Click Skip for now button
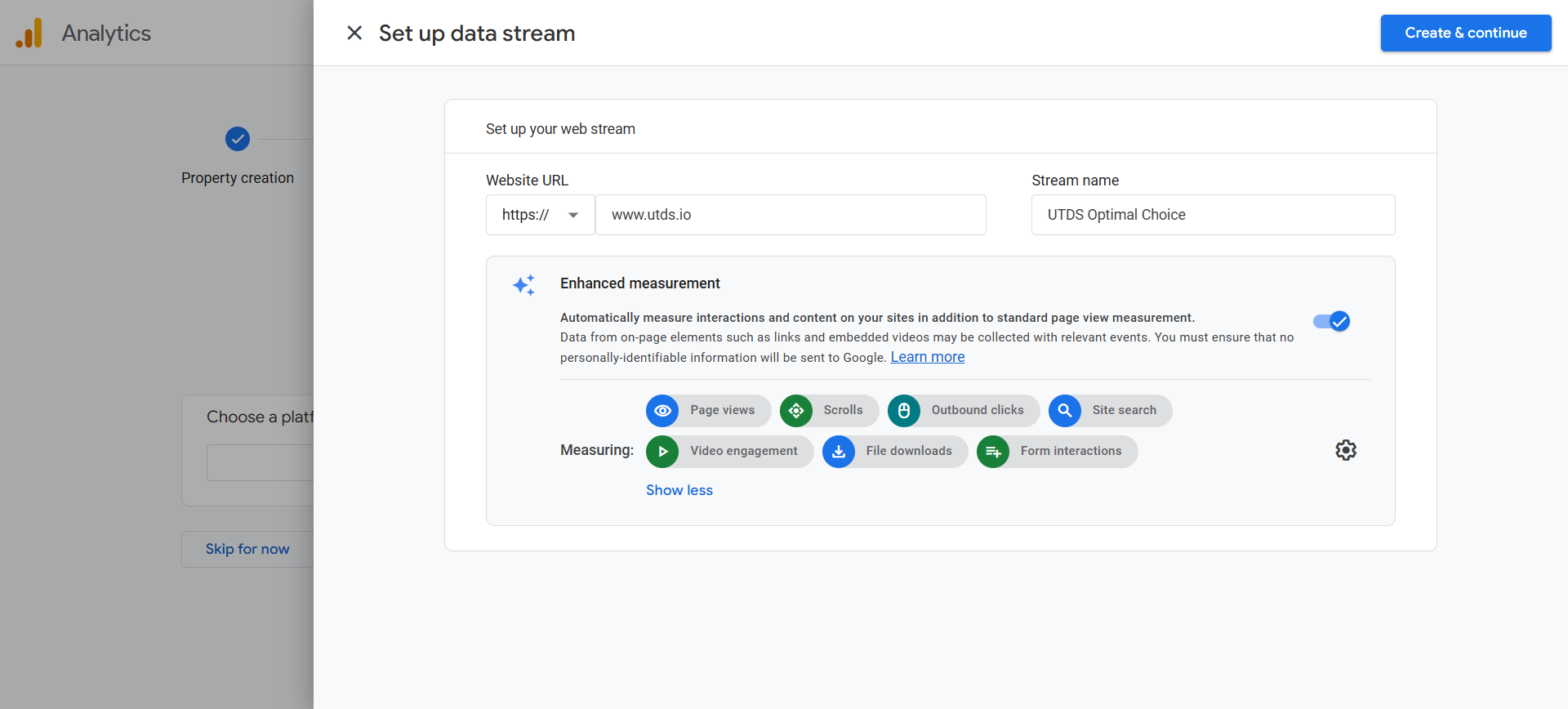The width and height of the screenshot is (1568, 709). (247, 549)
